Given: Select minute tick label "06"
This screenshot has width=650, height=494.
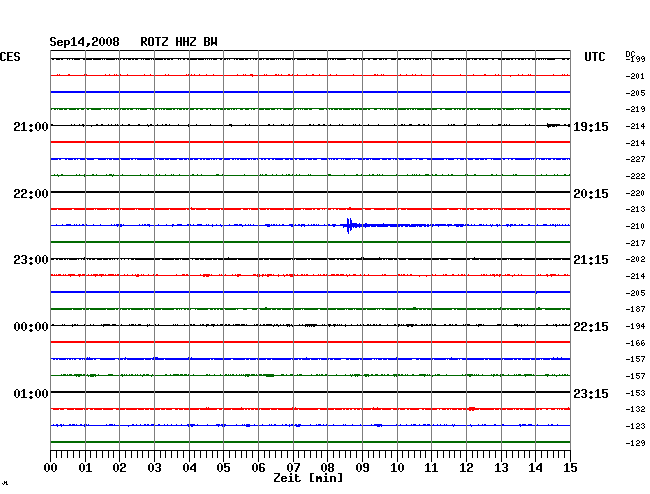Looking at the screenshot, I should [x=258, y=468].
